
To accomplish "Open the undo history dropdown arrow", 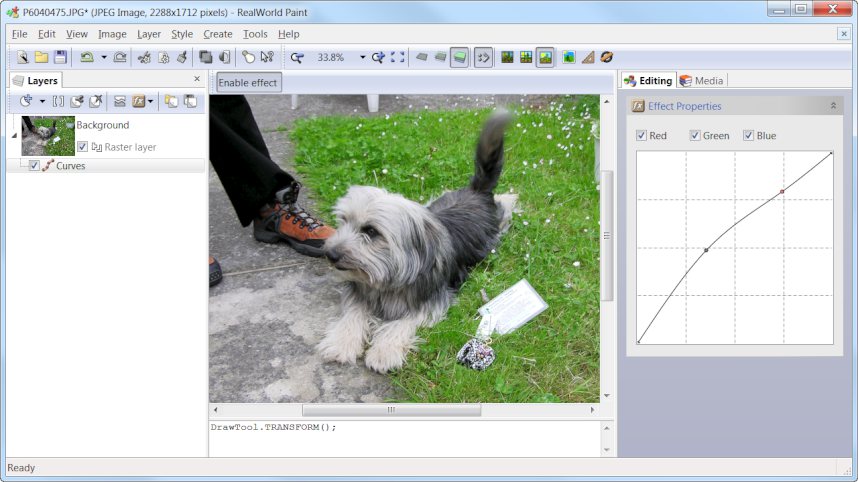I will pyautogui.click(x=103, y=57).
